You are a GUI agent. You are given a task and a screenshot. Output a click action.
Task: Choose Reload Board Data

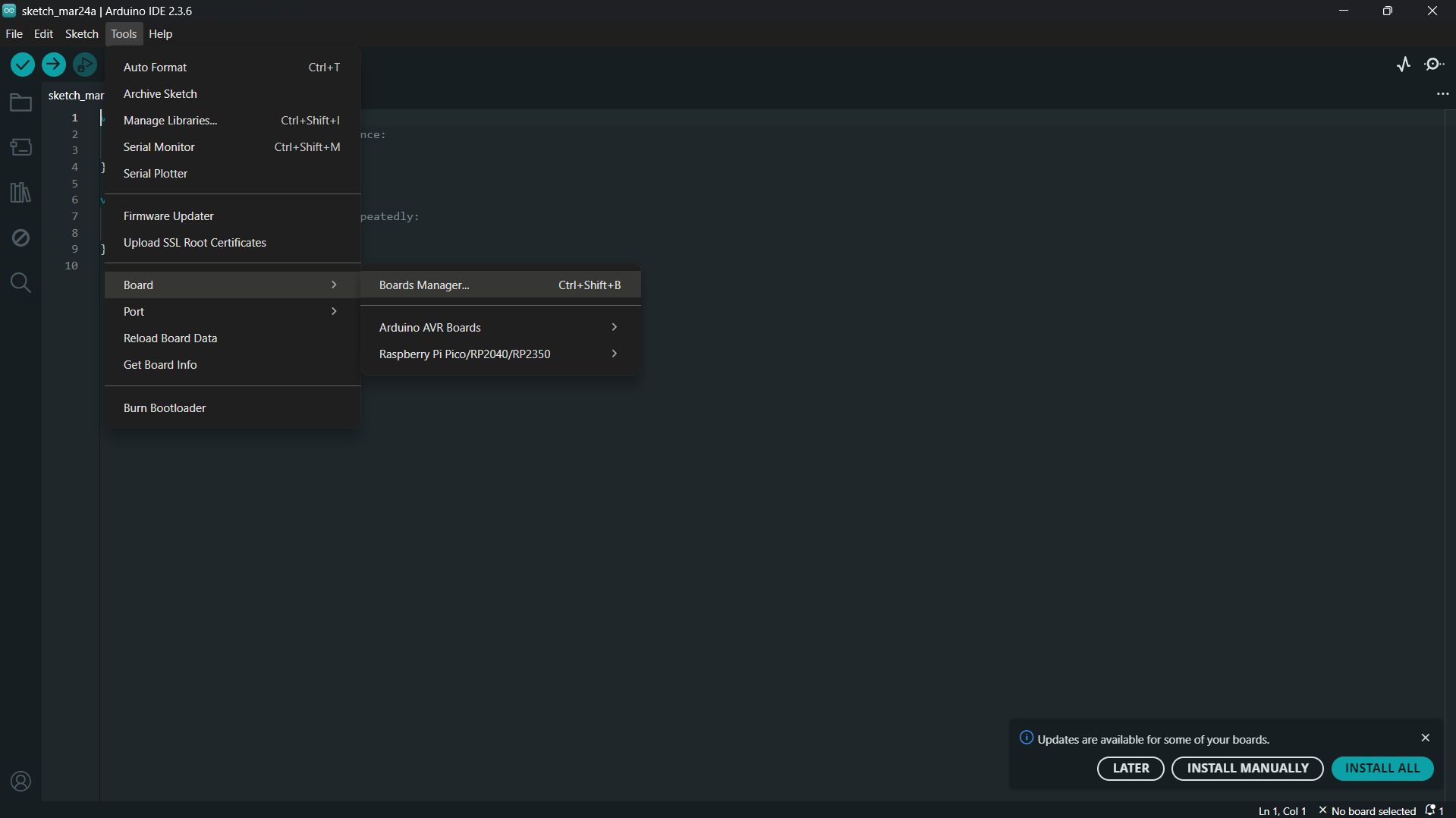tap(232, 338)
